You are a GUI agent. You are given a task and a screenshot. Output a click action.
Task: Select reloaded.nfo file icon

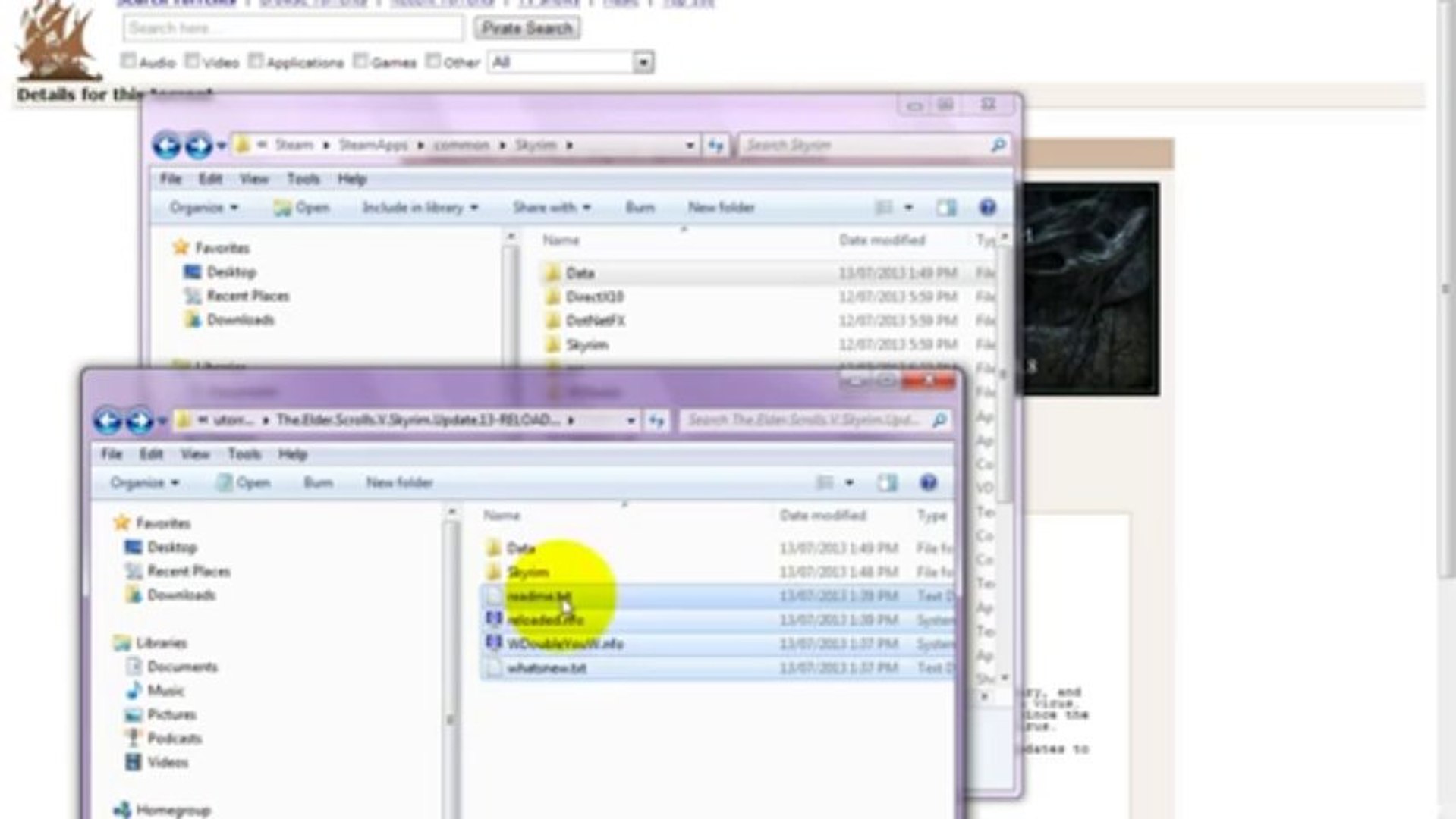click(493, 620)
